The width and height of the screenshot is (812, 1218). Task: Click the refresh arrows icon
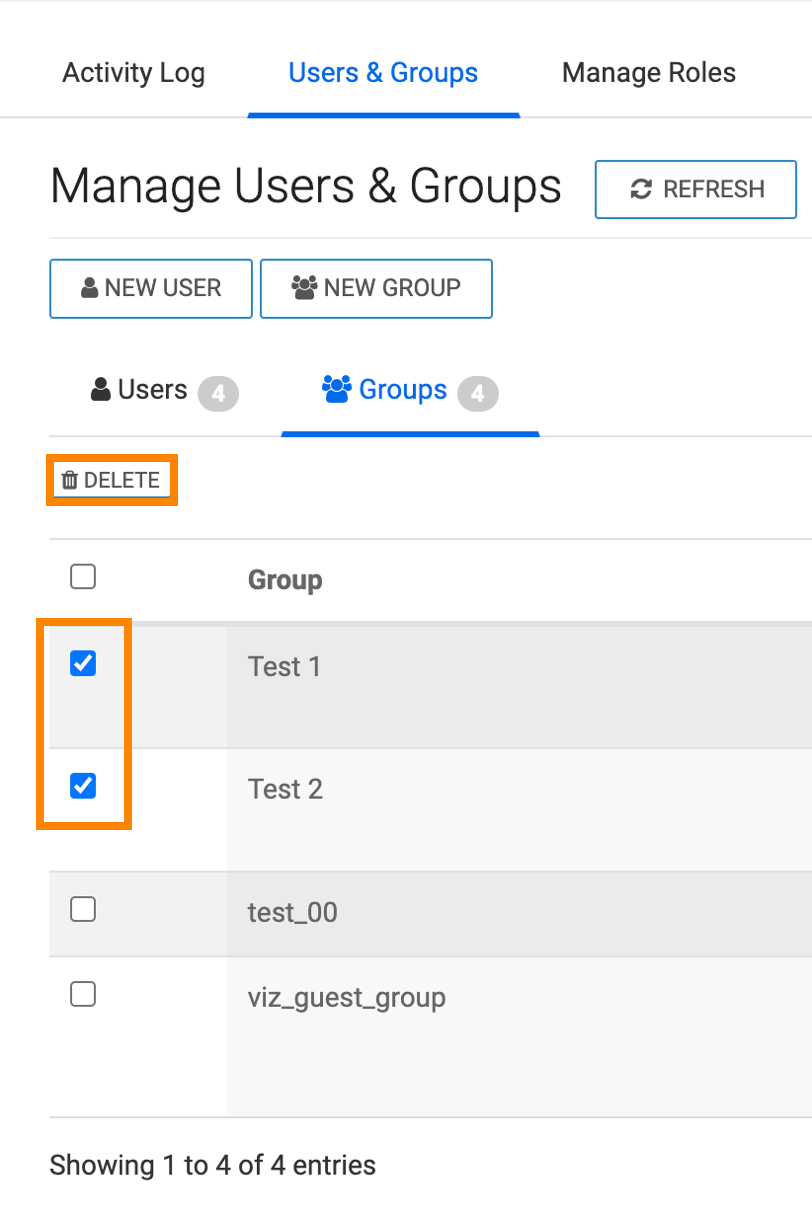point(641,189)
